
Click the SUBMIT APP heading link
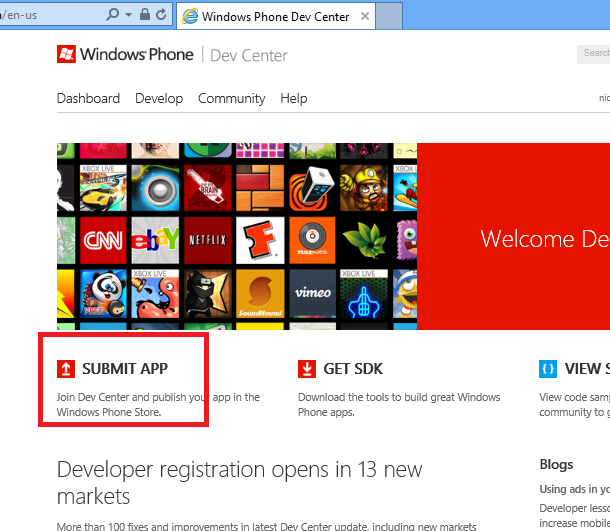[x=124, y=369]
